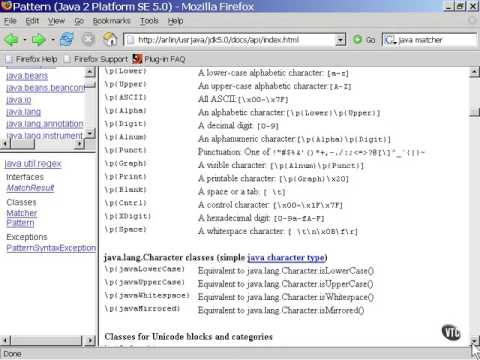Open the Bookmarks menu
Screen dimensions: 480x360
click(111, 21)
